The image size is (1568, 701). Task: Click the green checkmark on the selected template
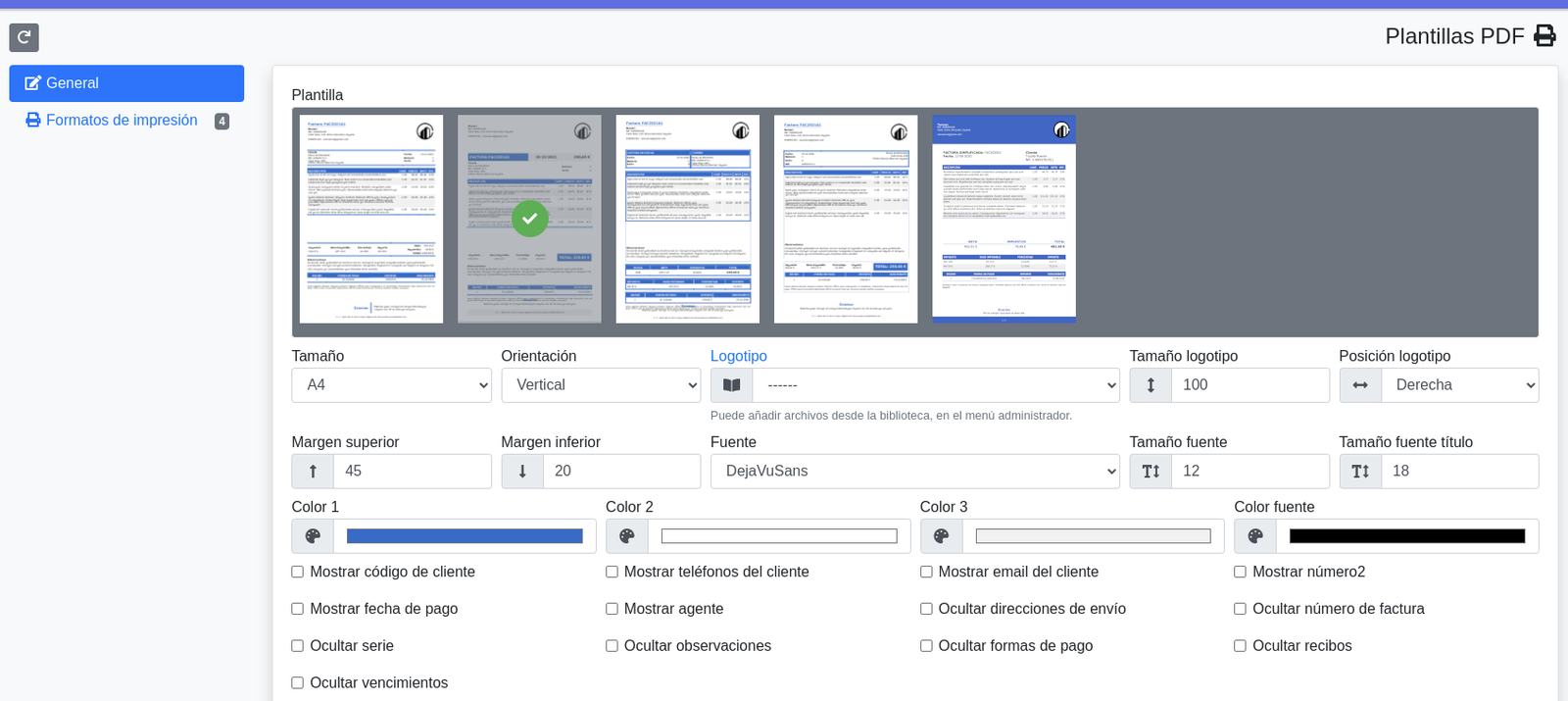tap(530, 219)
